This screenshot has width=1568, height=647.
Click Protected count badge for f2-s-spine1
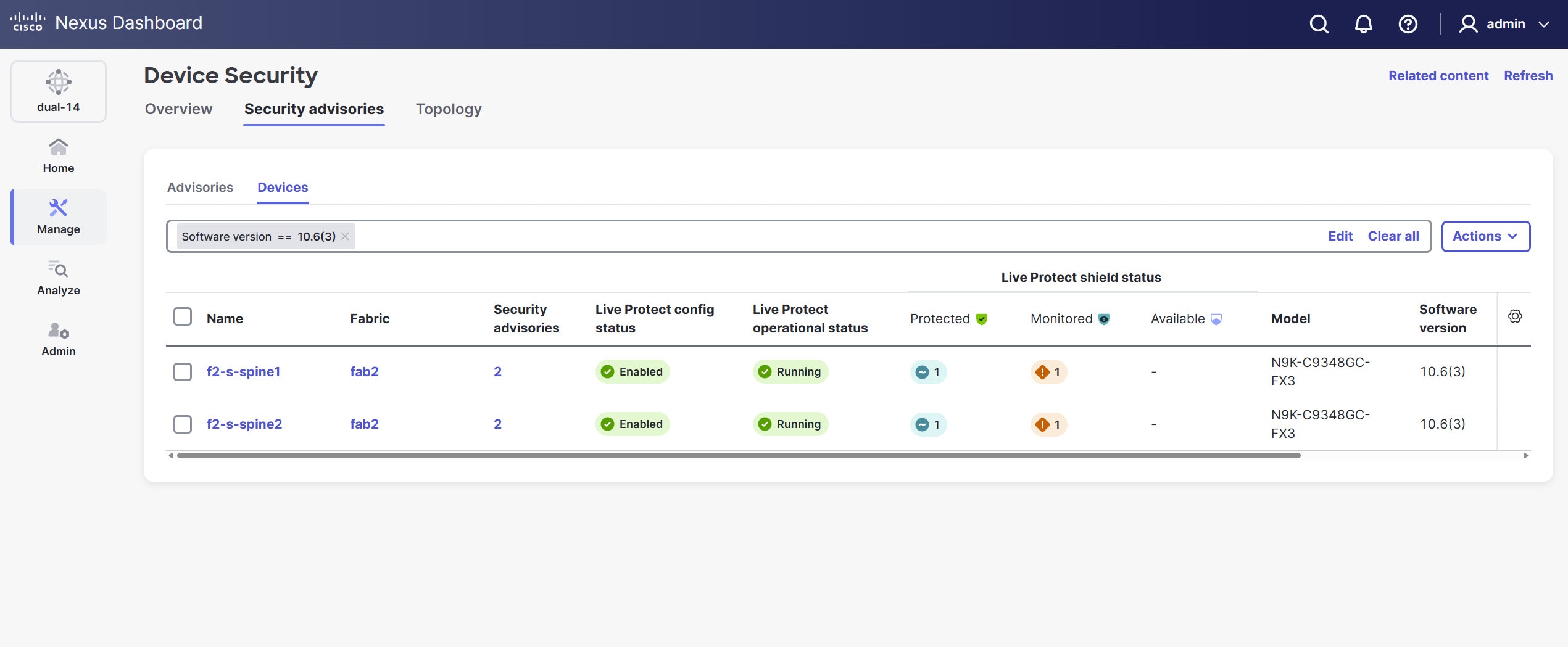tap(928, 372)
